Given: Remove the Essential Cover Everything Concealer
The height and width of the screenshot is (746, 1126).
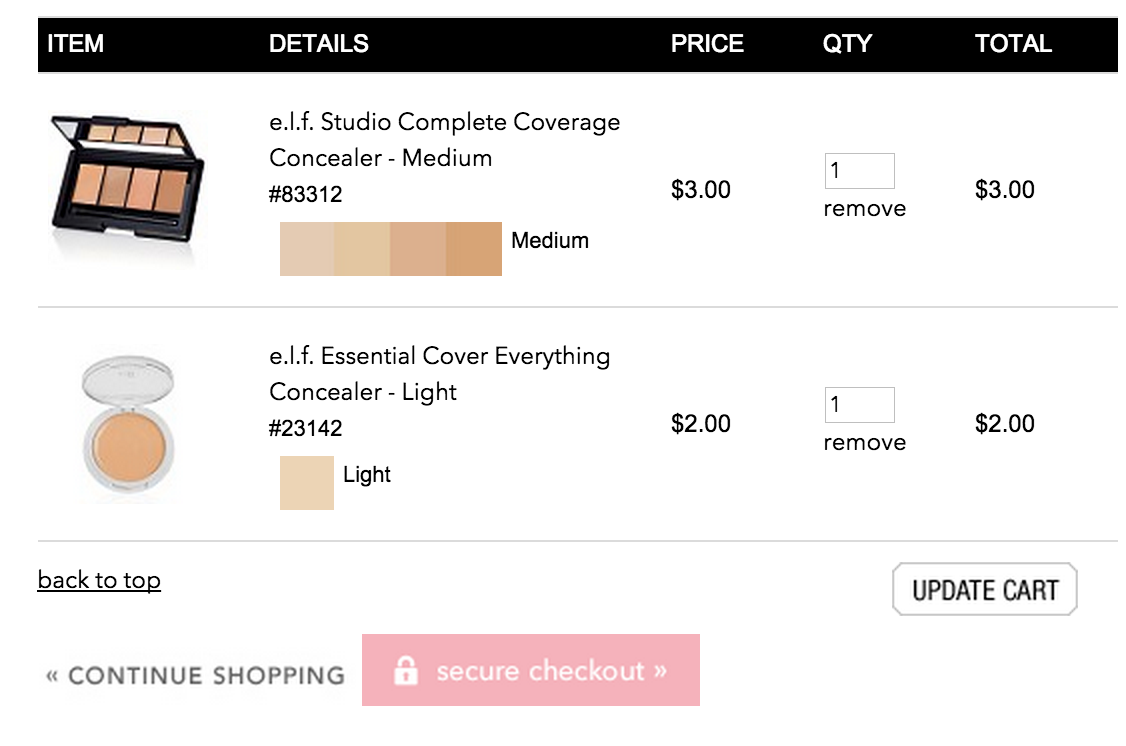Looking at the screenshot, I should [x=864, y=443].
